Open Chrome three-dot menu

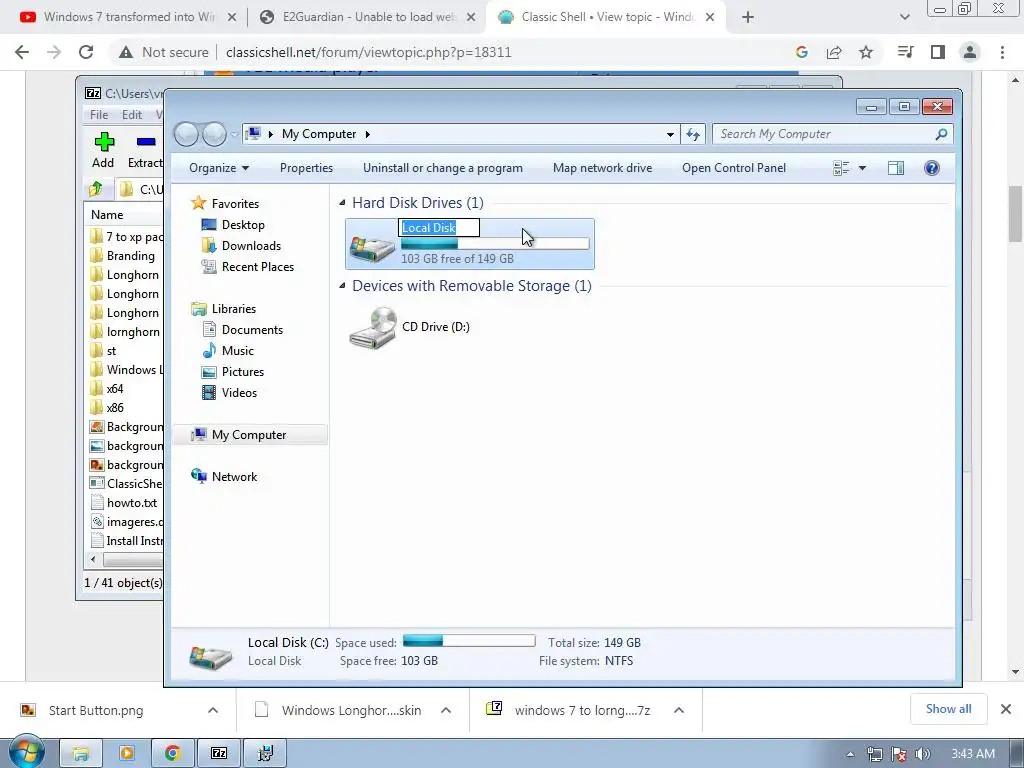(1002, 52)
